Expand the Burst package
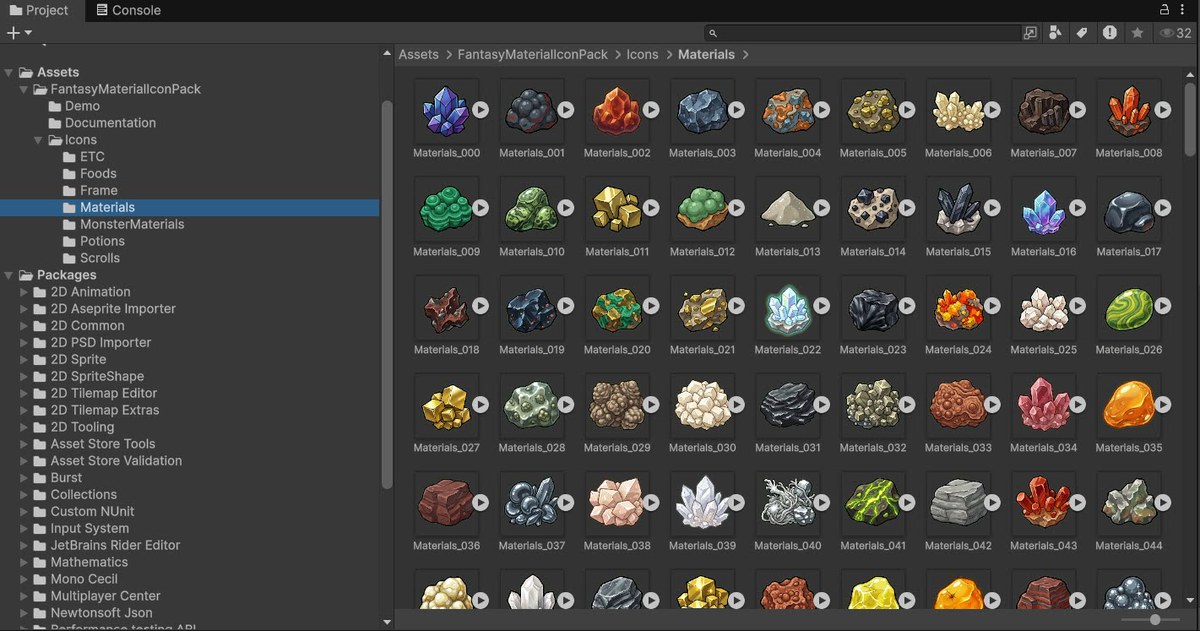This screenshot has width=1200, height=631. point(24,478)
